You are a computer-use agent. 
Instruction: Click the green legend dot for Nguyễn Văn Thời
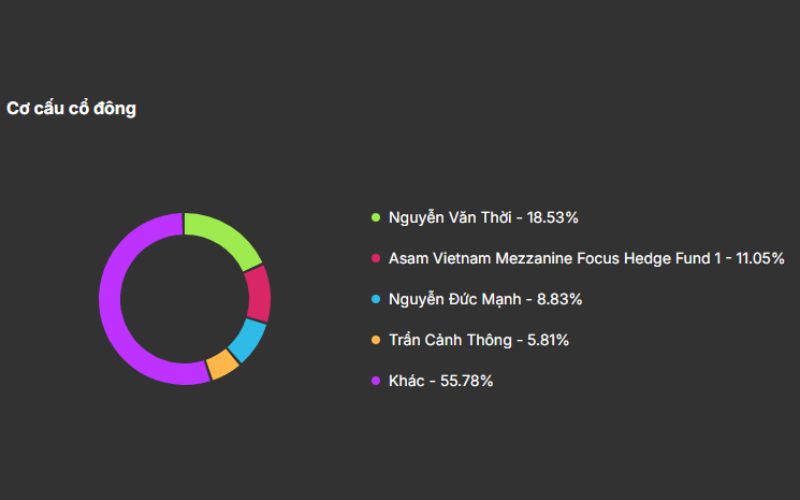point(376,217)
